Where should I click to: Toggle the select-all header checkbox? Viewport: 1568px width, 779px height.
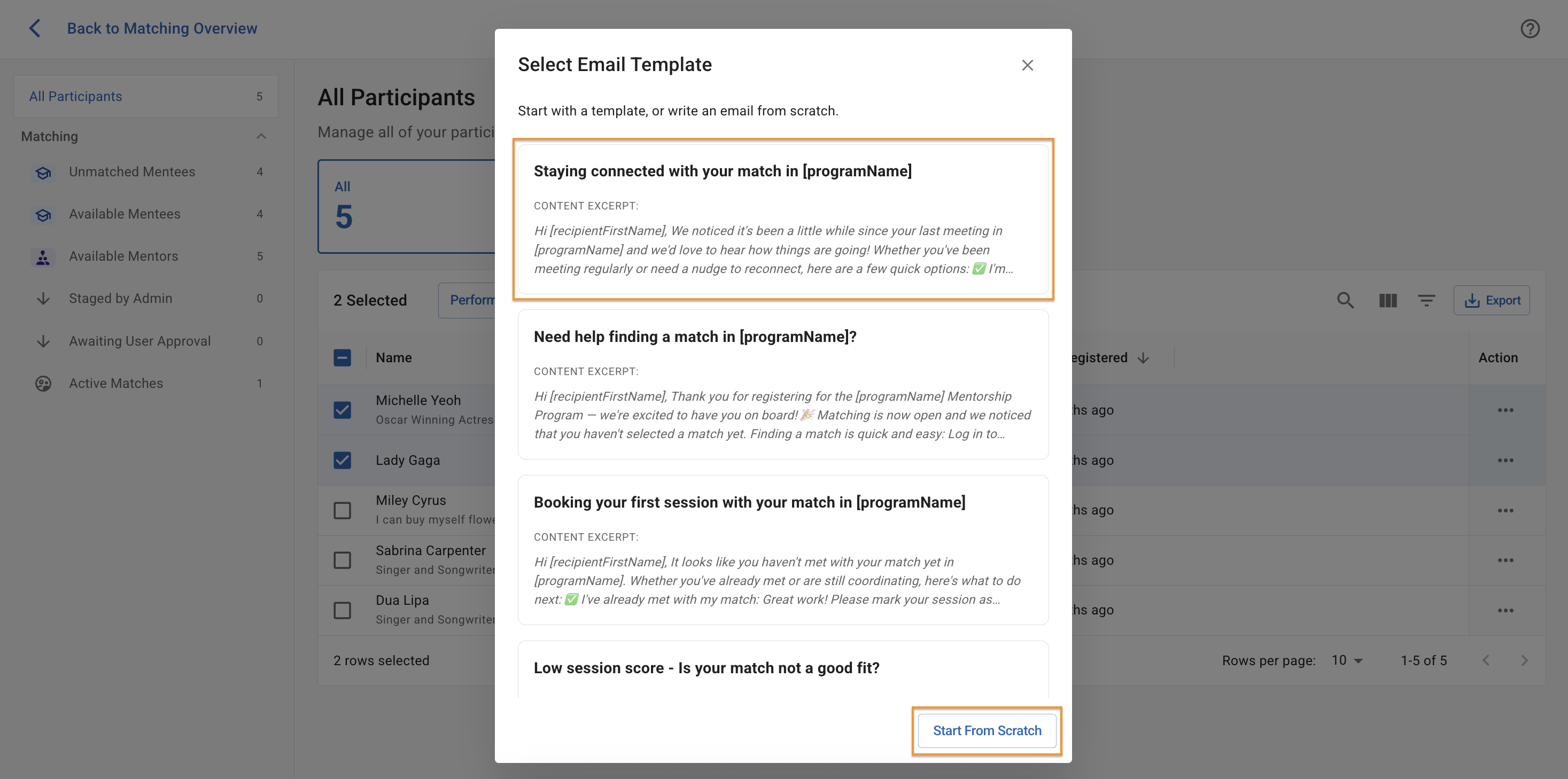(342, 358)
